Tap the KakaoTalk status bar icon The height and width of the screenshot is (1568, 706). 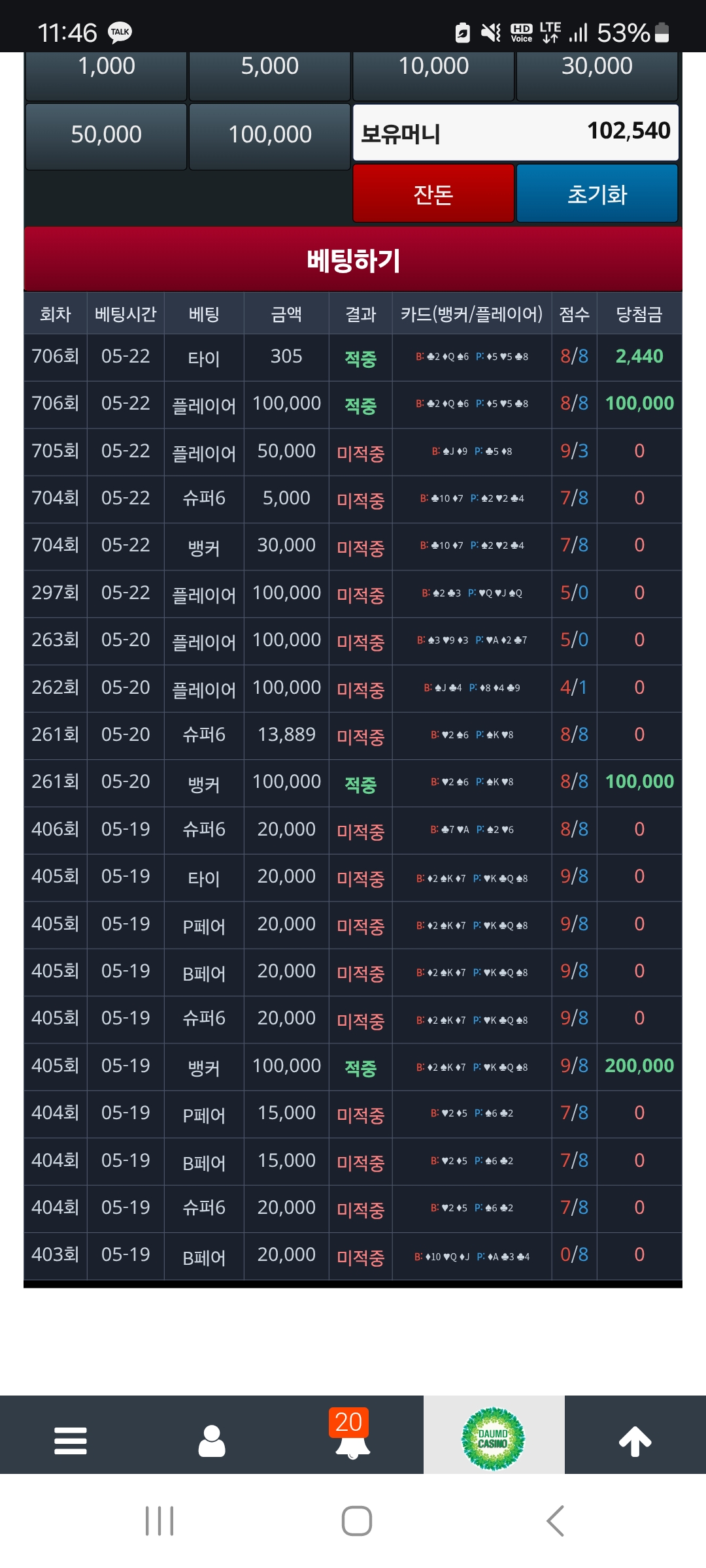(120, 33)
